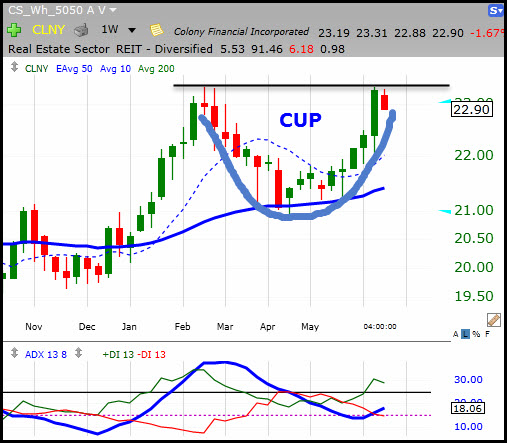Open the yellow notes icon
Screen dimensions: 507x443
(x=156, y=30)
